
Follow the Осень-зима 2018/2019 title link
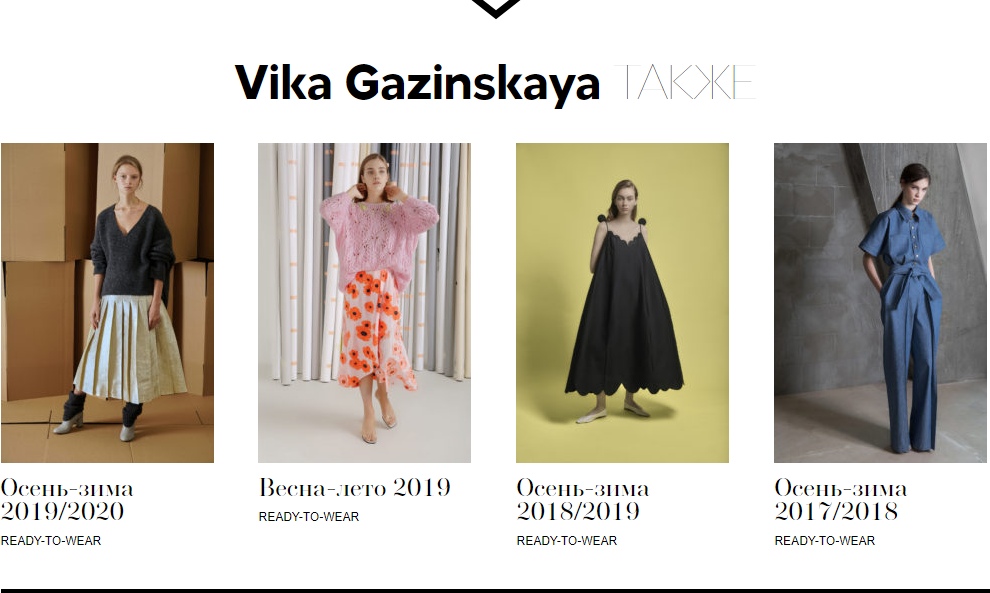point(583,500)
